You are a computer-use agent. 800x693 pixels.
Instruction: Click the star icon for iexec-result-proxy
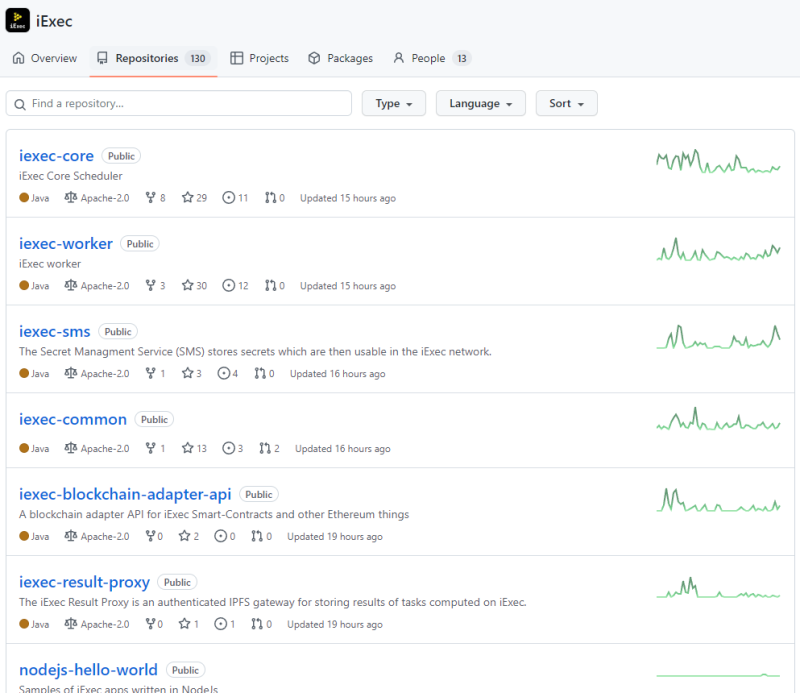point(184,624)
